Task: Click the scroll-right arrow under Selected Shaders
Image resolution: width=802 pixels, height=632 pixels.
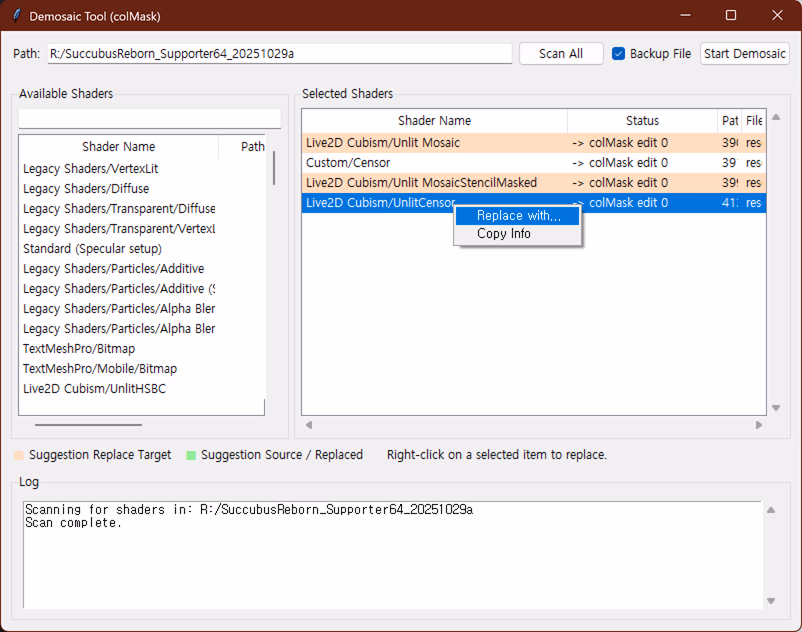Action: 759,425
